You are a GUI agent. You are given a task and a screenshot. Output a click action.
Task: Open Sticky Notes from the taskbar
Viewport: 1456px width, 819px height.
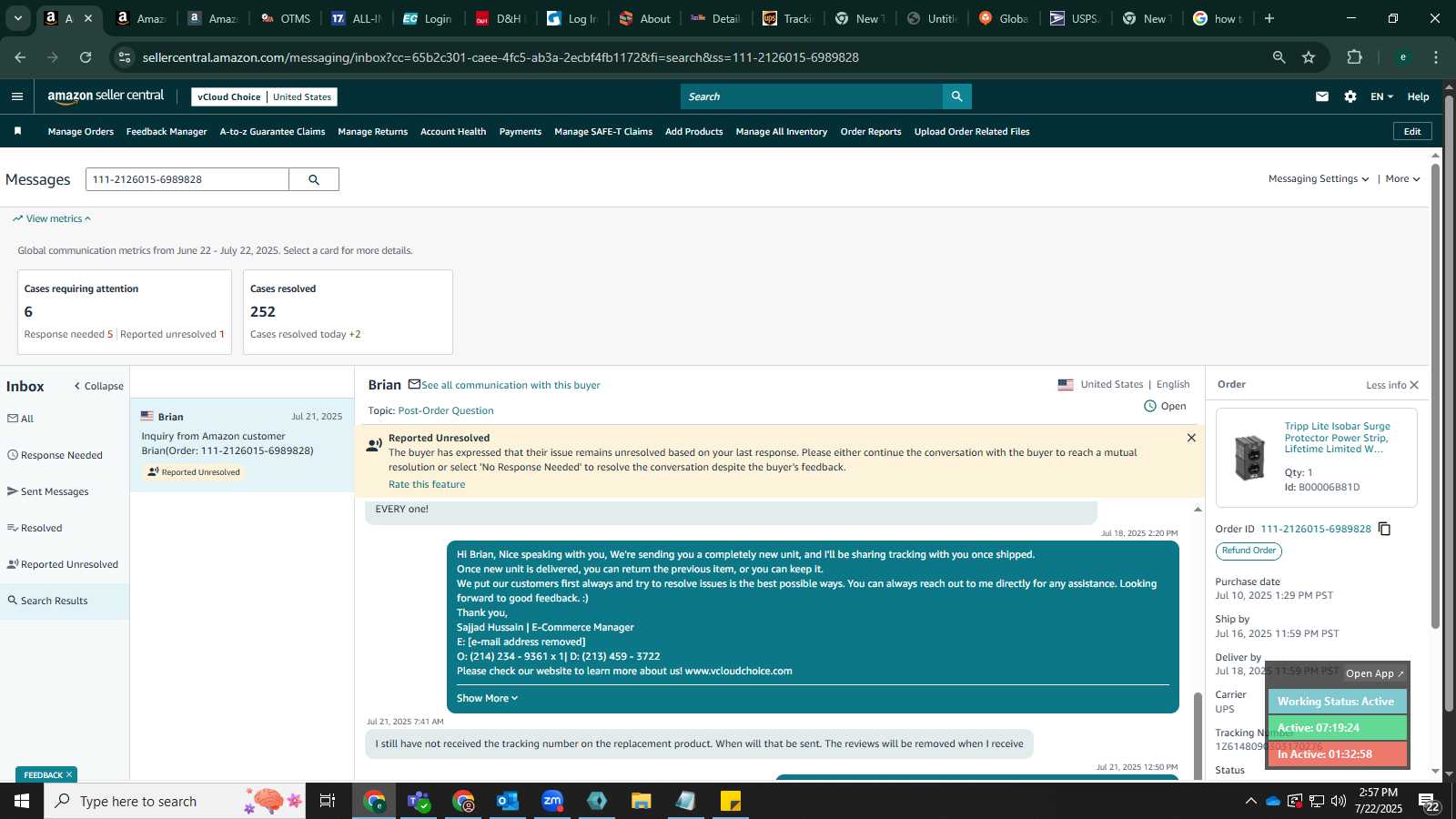731,801
